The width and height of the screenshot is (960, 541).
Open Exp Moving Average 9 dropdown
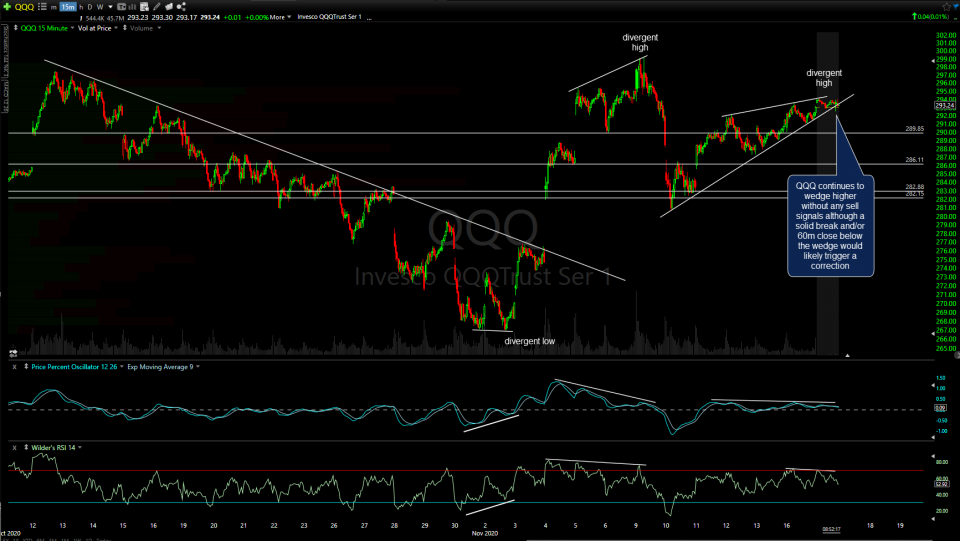pyautogui.click(x=198, y=367)
